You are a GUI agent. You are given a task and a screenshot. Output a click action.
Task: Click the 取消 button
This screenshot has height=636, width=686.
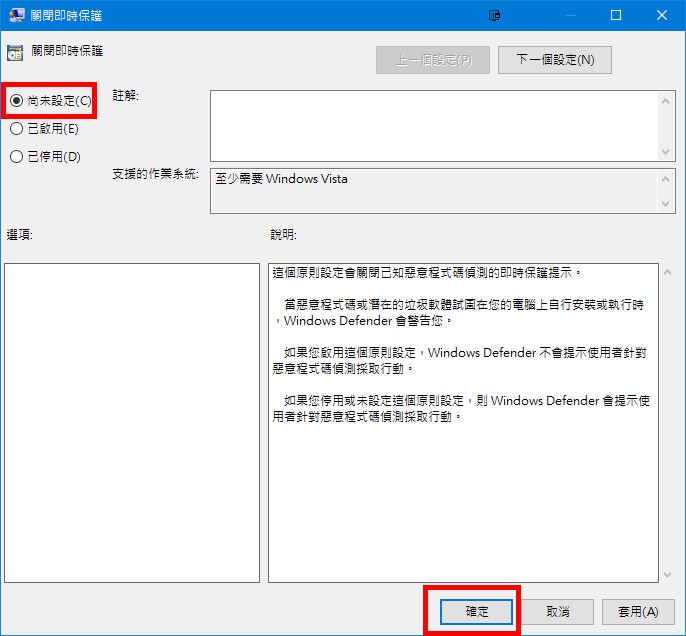(557, 612)
